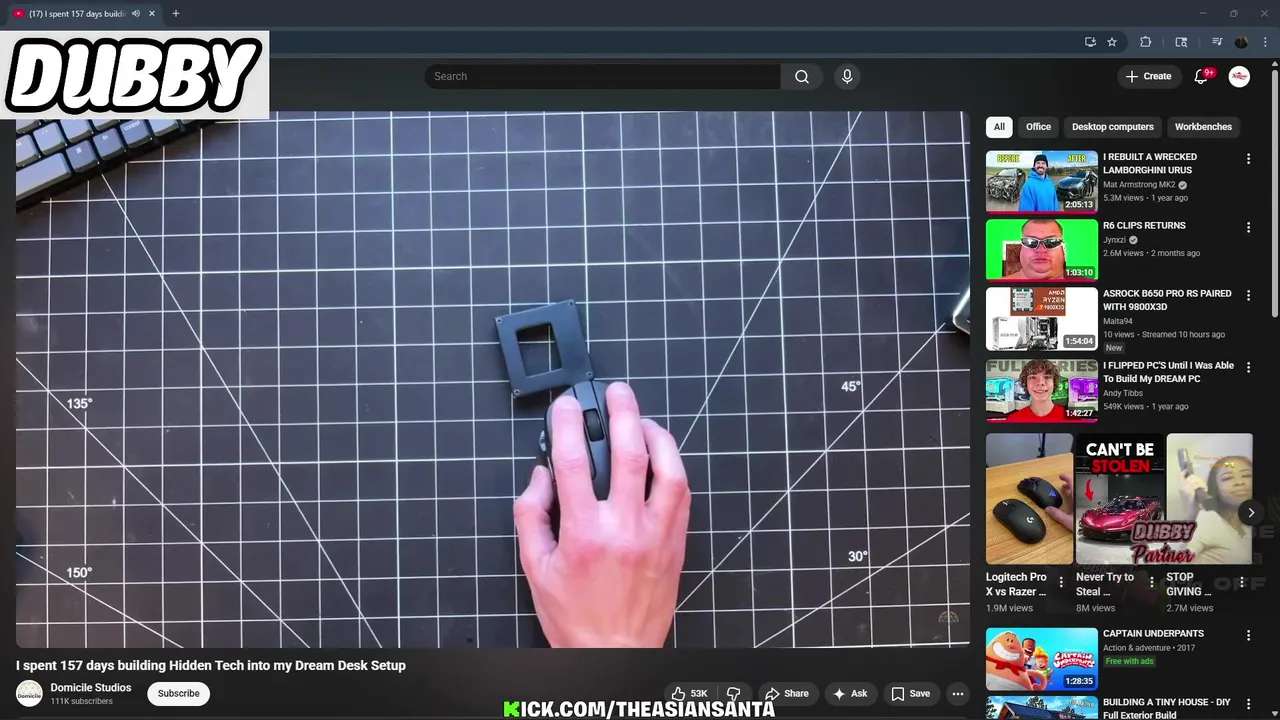Image resolution: width=1280 pixels, height=720 pixels.
Task: Share the video
Action: pos(786,694)
